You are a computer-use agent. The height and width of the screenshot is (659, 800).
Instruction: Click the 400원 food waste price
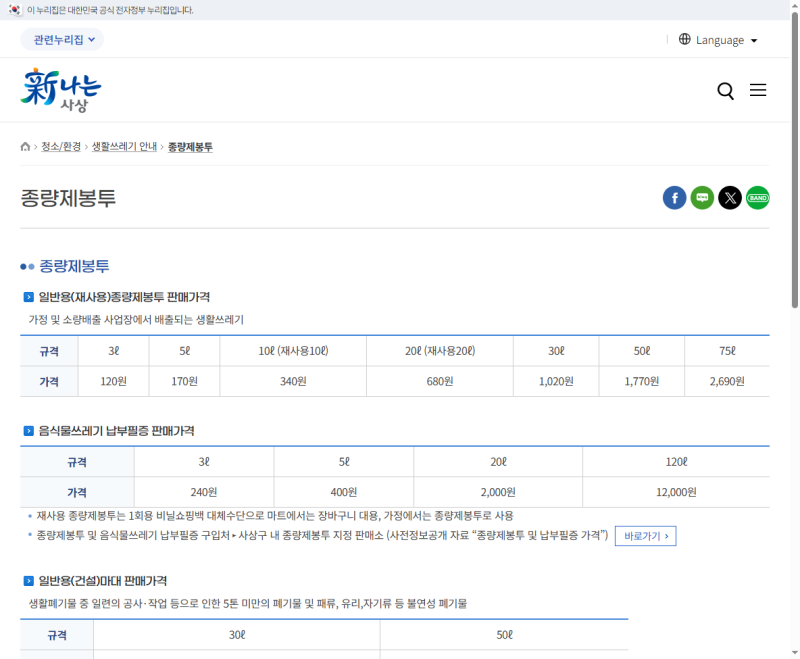tap(344, 492)
